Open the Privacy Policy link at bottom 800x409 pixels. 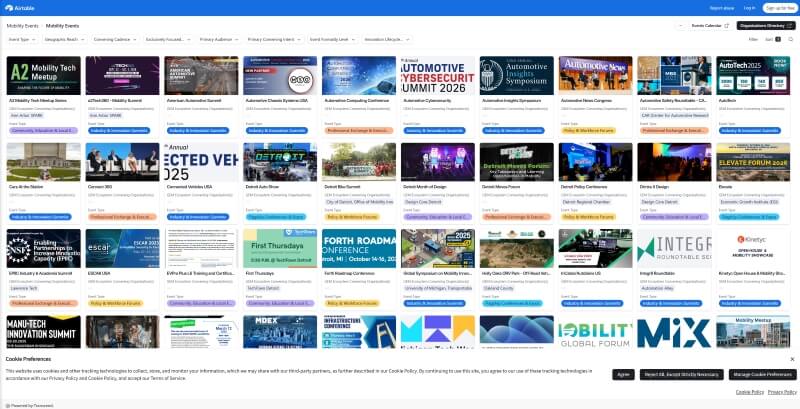pyautogui.click(x=782, y=392)
